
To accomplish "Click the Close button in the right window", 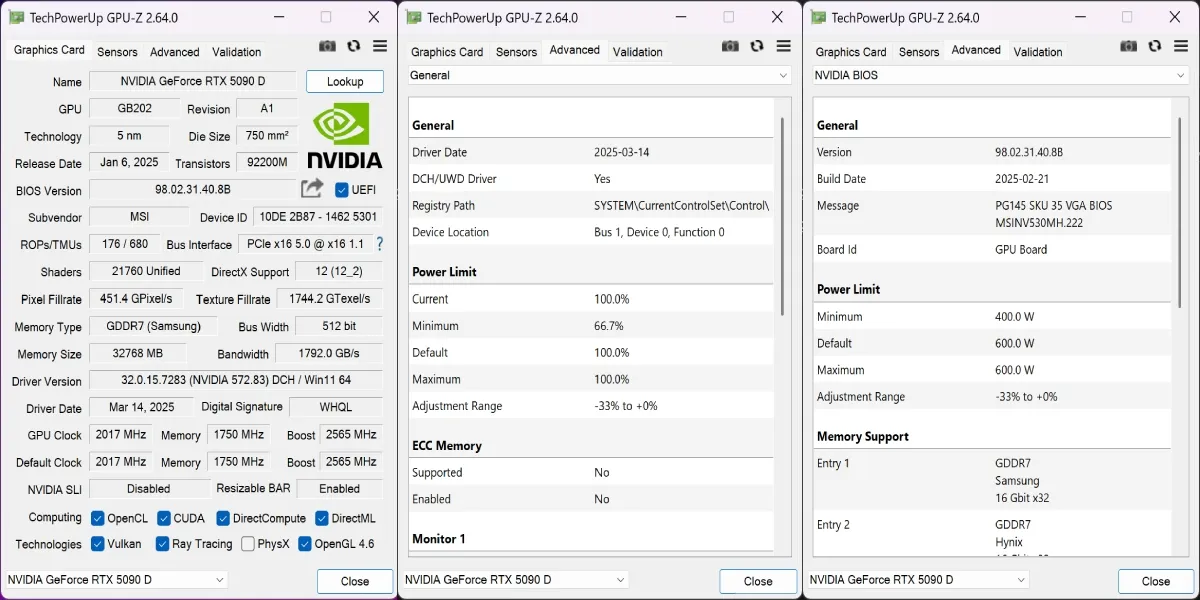I will click(x=1156, y=581).
